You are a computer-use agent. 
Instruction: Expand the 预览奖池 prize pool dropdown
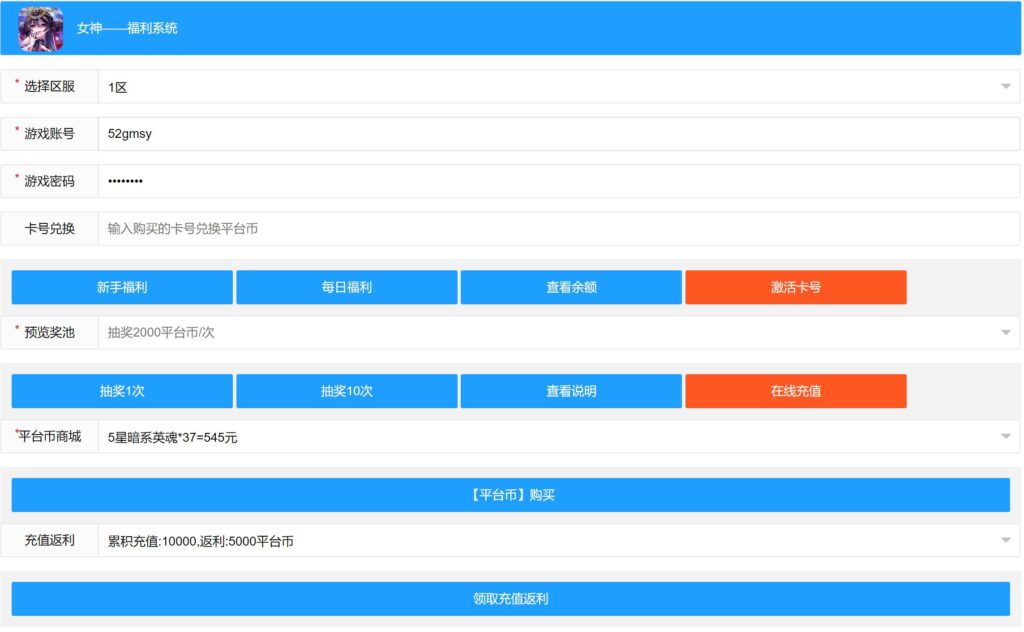pyautogui.click(x=558, y=333)
